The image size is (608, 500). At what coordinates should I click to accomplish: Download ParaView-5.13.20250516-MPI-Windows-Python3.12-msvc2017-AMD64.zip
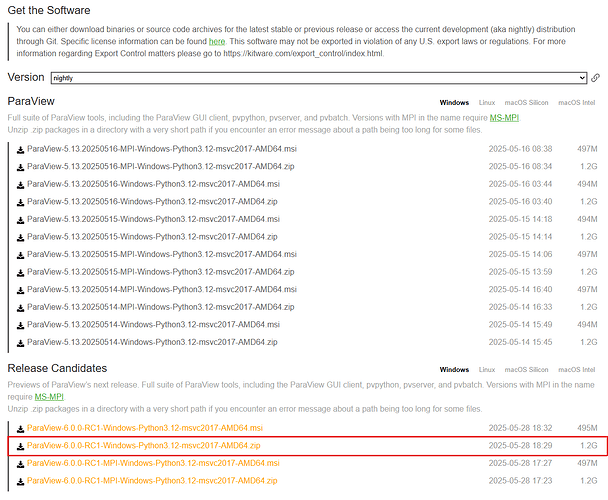[161, 166]
